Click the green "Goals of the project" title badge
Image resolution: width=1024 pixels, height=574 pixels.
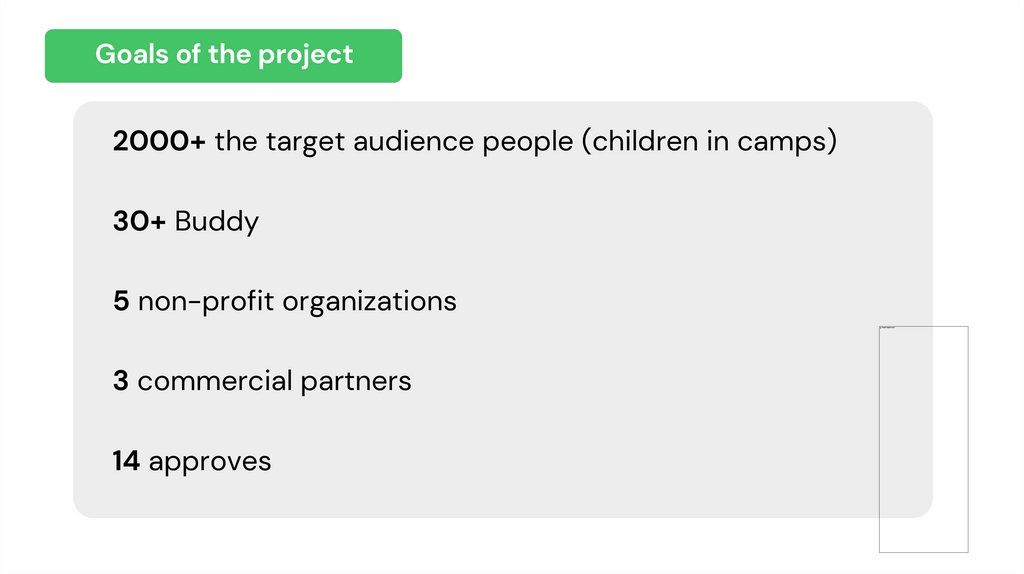223,55
